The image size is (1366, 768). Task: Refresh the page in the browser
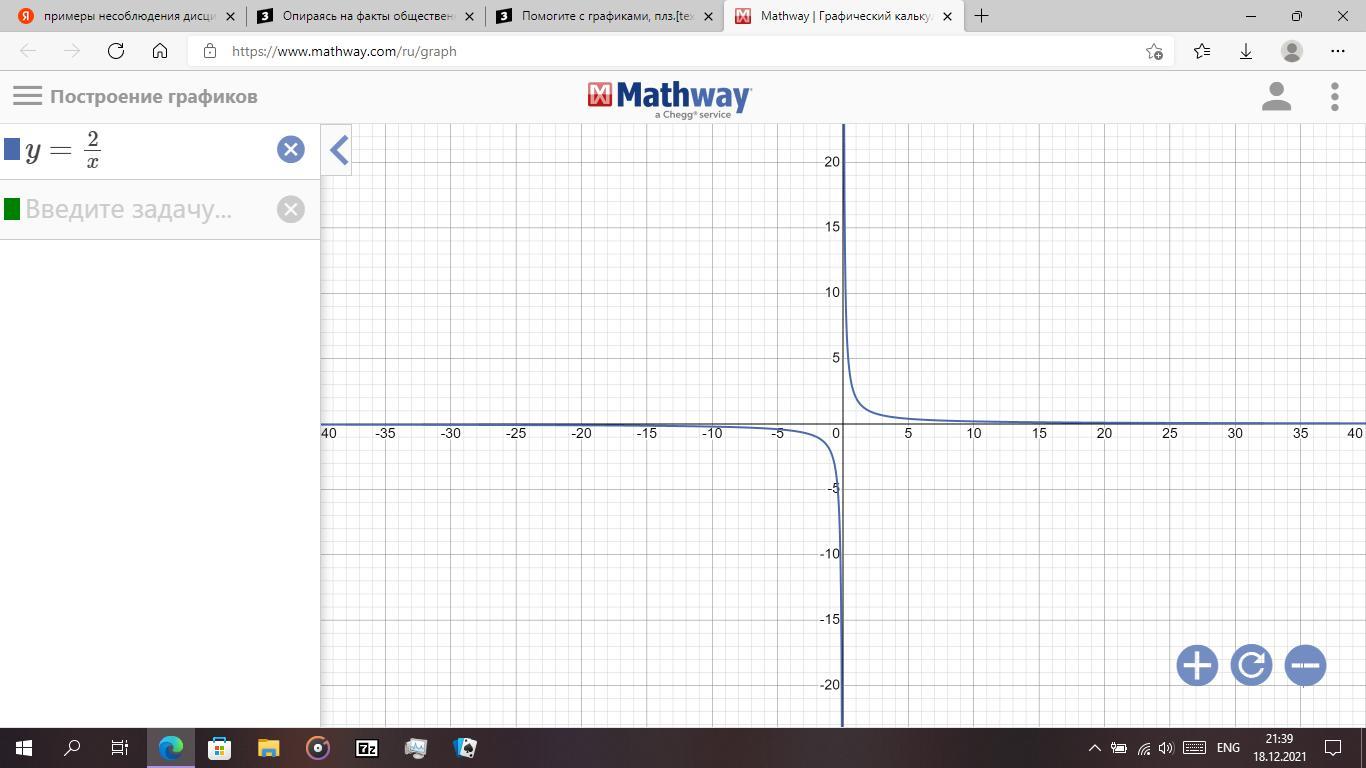pyautogui.click(x=116, y=51)
